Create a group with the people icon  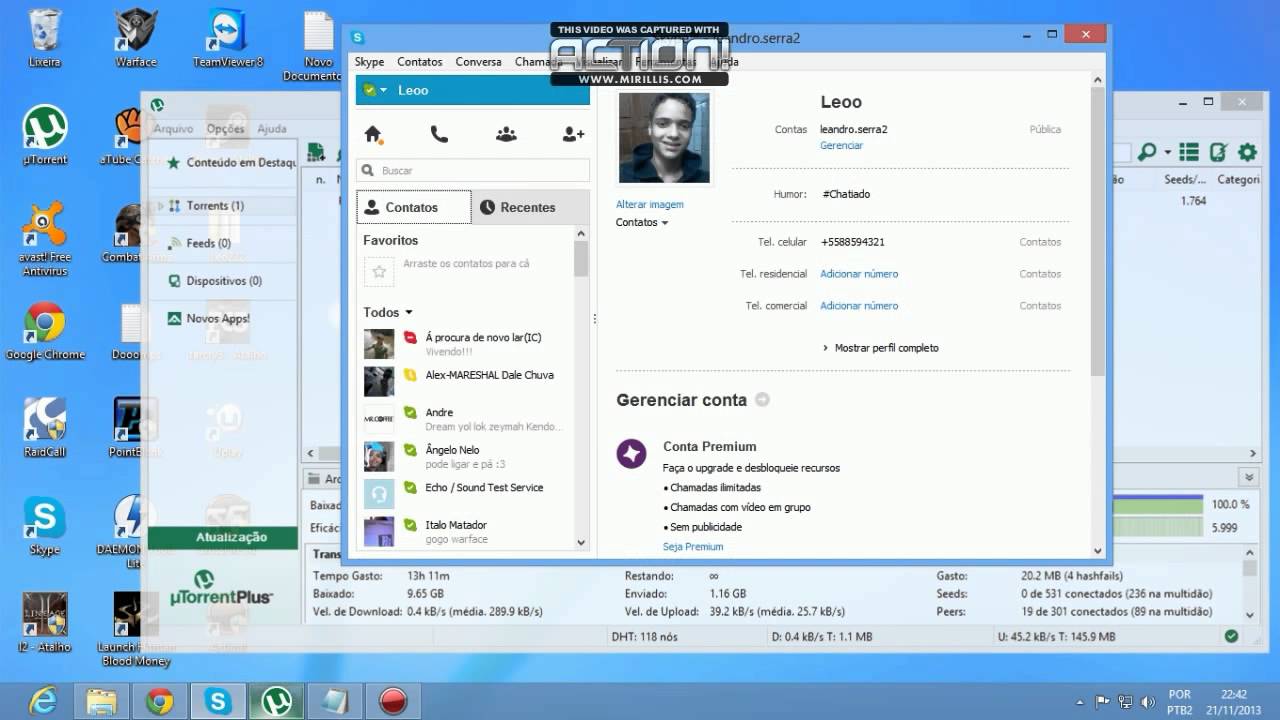tap(506, 134)
